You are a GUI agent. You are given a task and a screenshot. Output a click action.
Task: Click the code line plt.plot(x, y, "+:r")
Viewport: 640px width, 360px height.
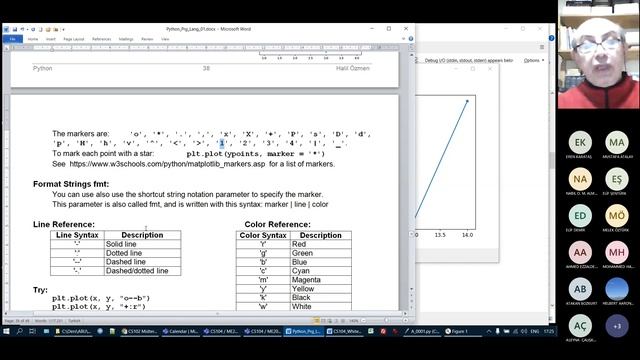tap(99, 307)
